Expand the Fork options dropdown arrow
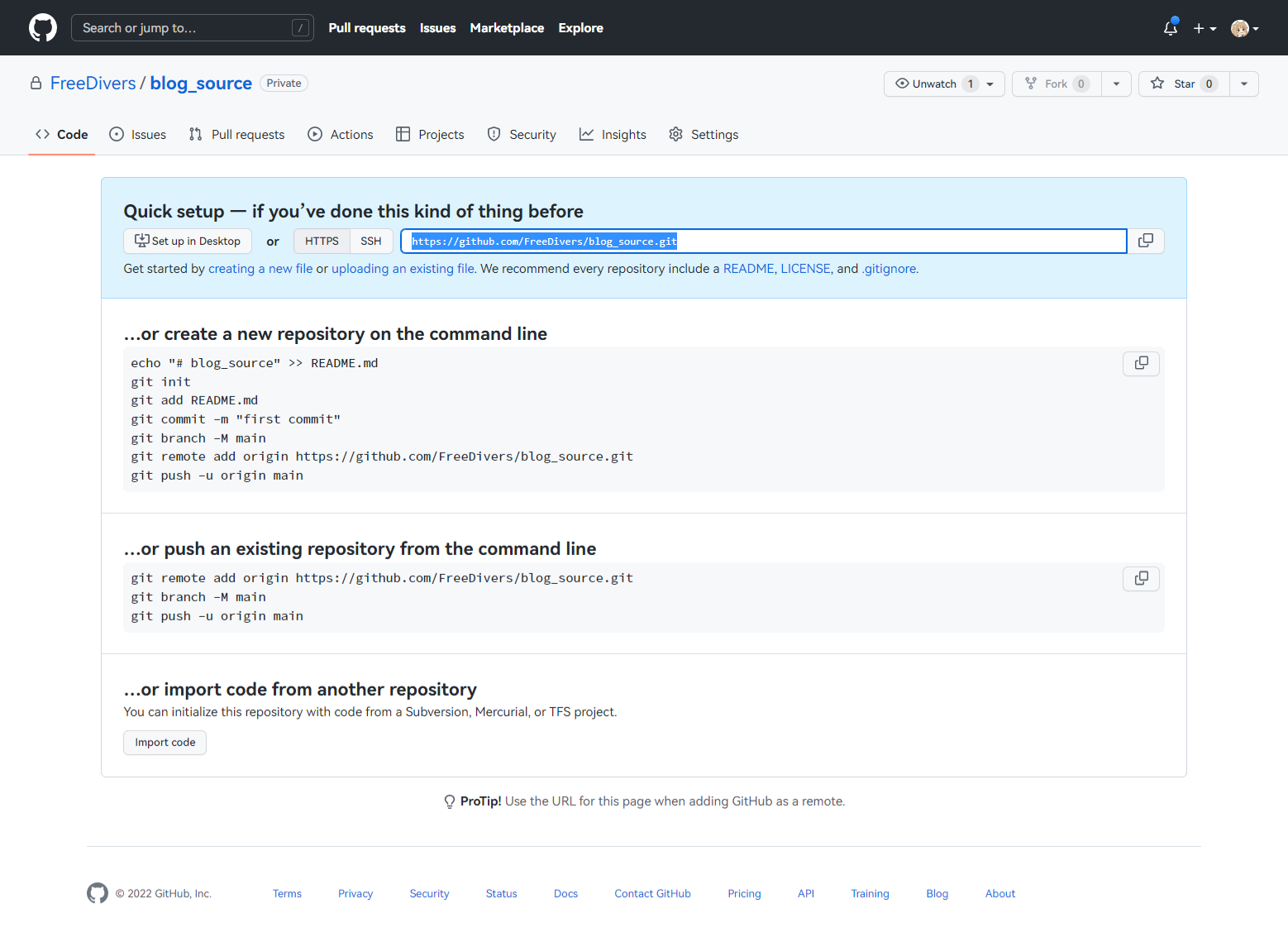Image resolution: width=1288 pixels, height=947 pixels. tap(1116, 84)
